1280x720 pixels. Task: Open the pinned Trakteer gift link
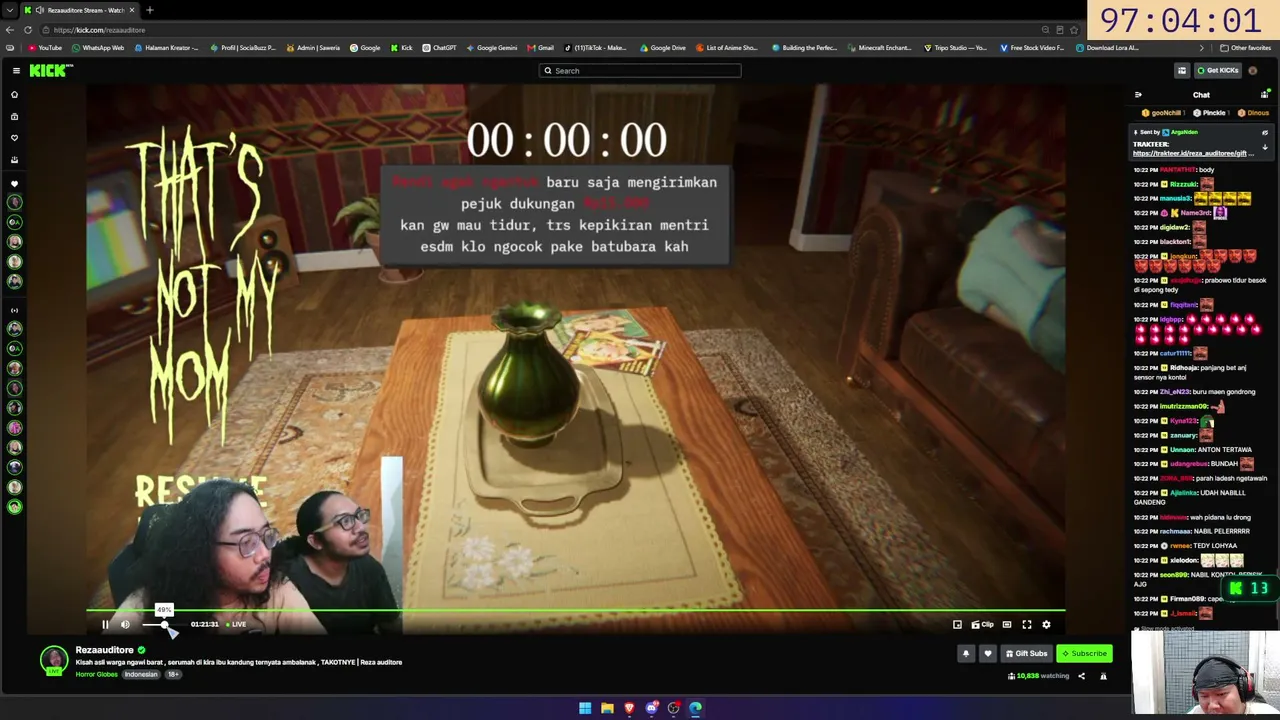point(1192,154)
